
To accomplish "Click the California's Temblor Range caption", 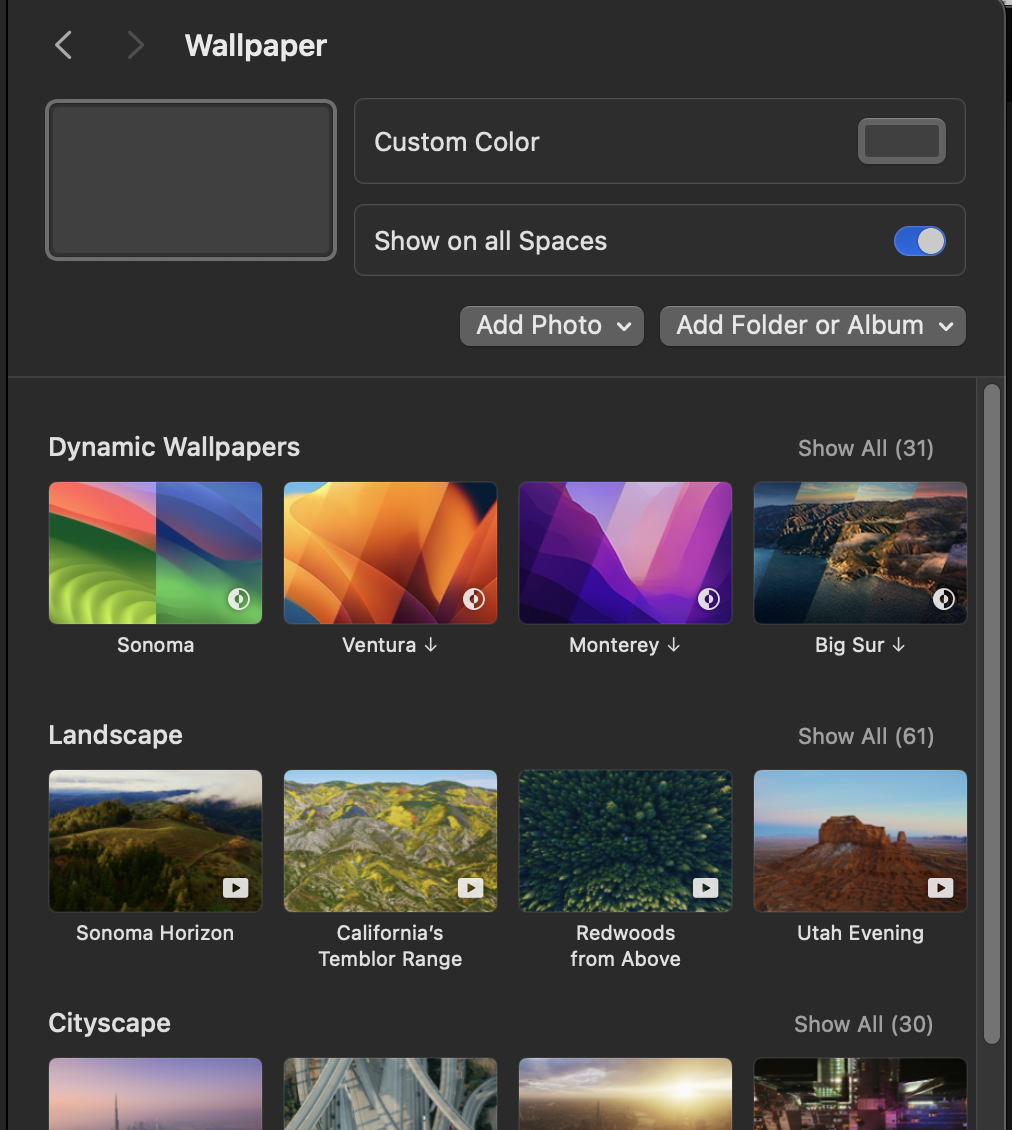I will click(x=390, y=946).
